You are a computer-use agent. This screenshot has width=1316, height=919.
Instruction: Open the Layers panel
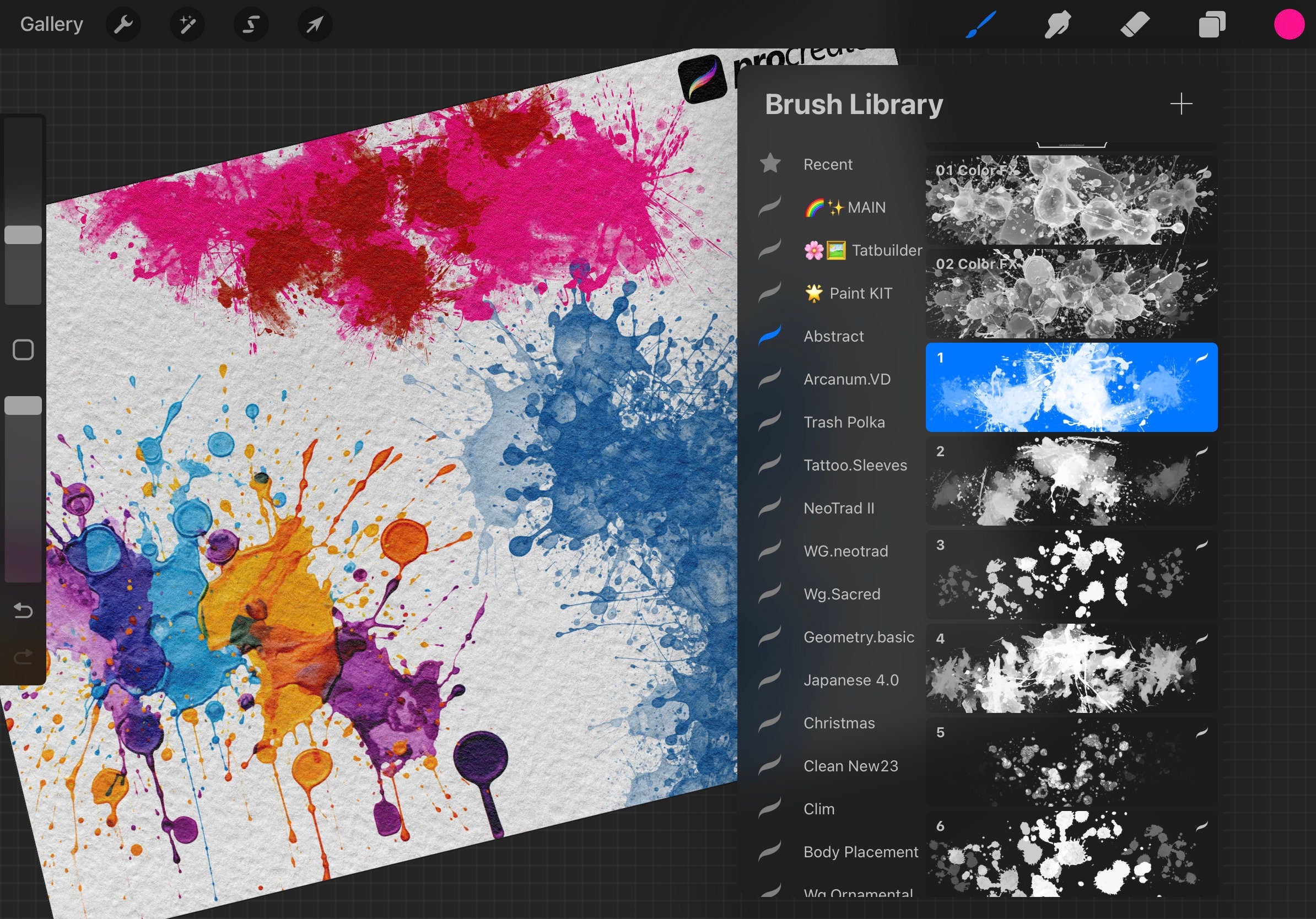(x=1212, y=24)
